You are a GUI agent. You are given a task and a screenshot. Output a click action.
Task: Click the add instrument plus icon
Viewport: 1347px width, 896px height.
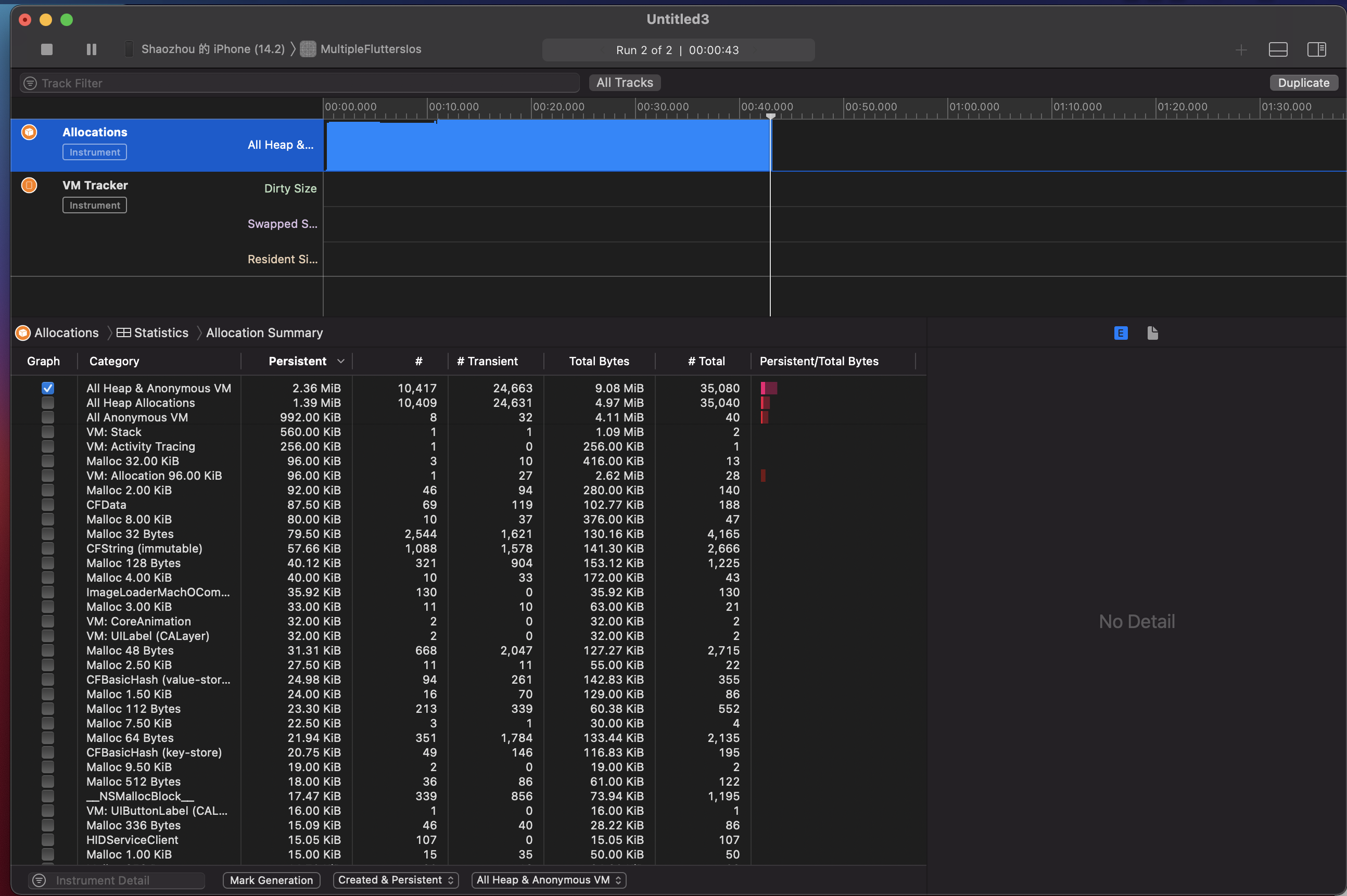tap(1241, 50)
